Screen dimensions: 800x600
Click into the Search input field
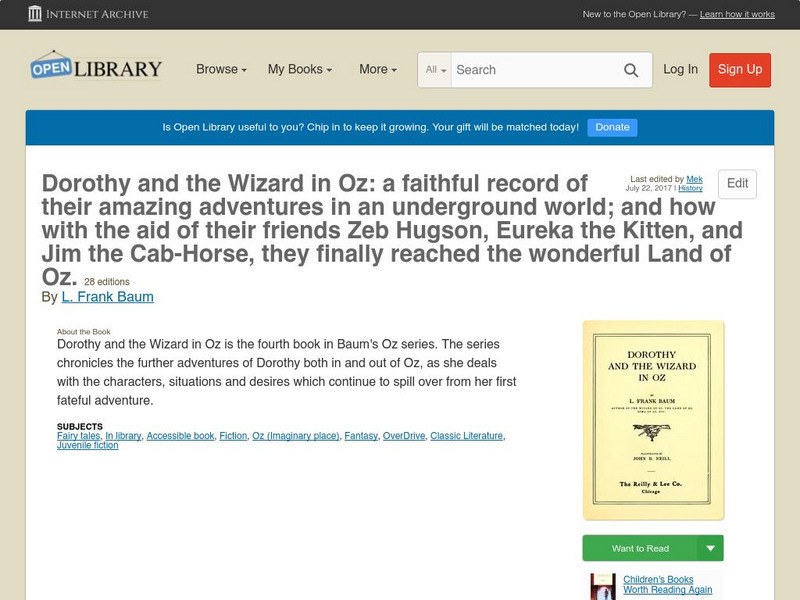click(536, 70)
